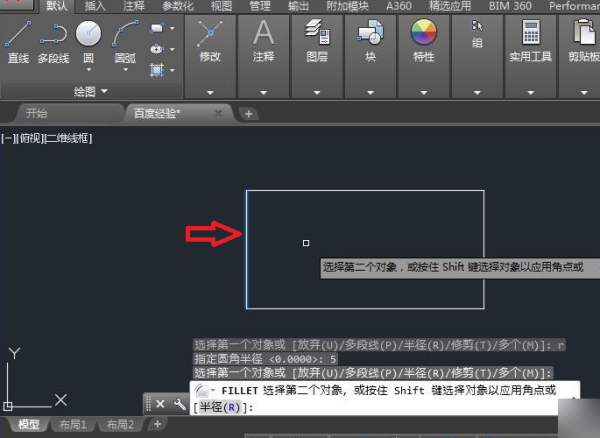This screenshot has height=438, width=600.
Task: Open the 实用工具 (Utilities) calculator panel
Action: (530, 41)
